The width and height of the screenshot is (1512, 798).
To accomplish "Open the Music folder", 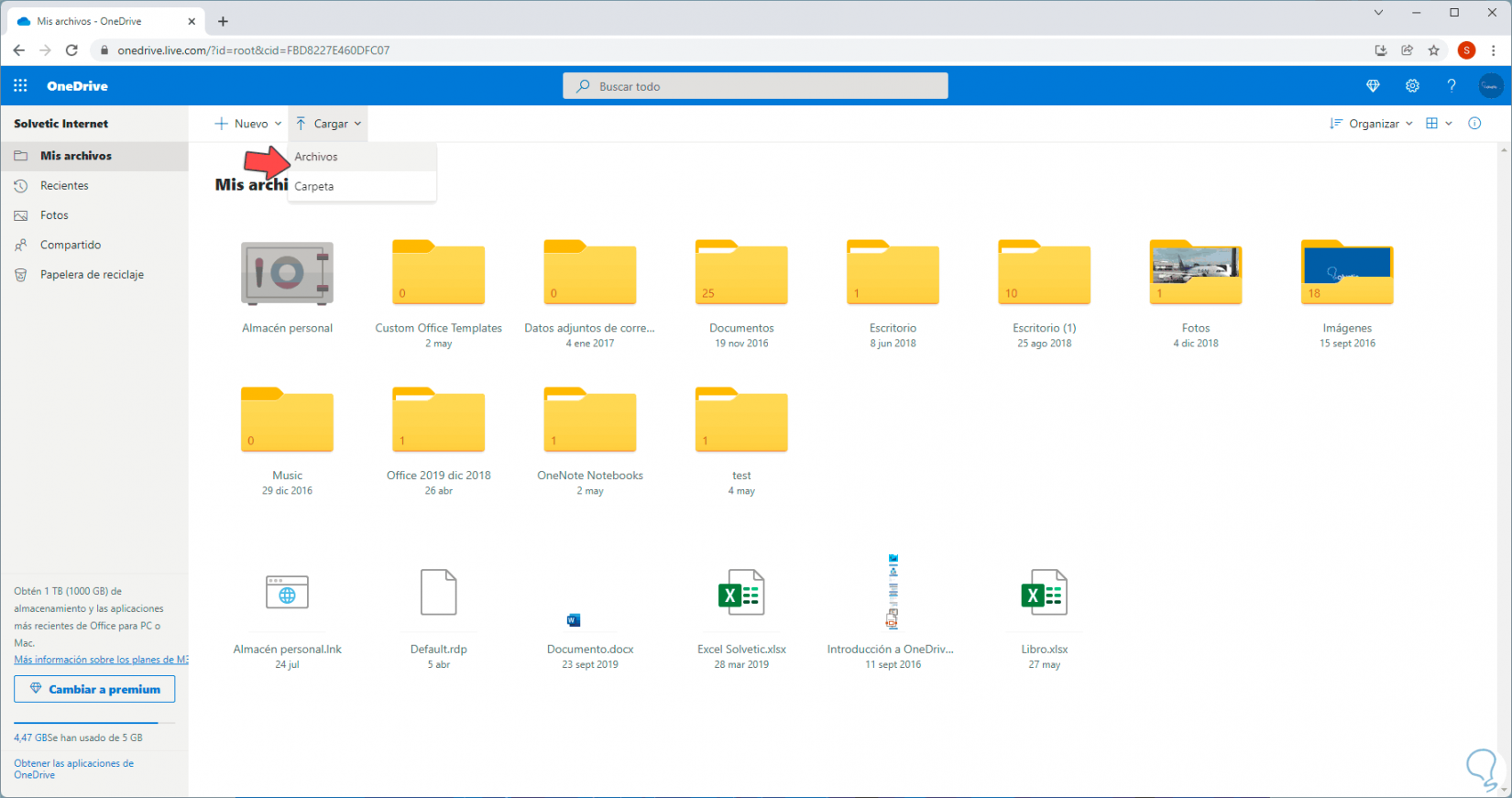I will 287,420.
